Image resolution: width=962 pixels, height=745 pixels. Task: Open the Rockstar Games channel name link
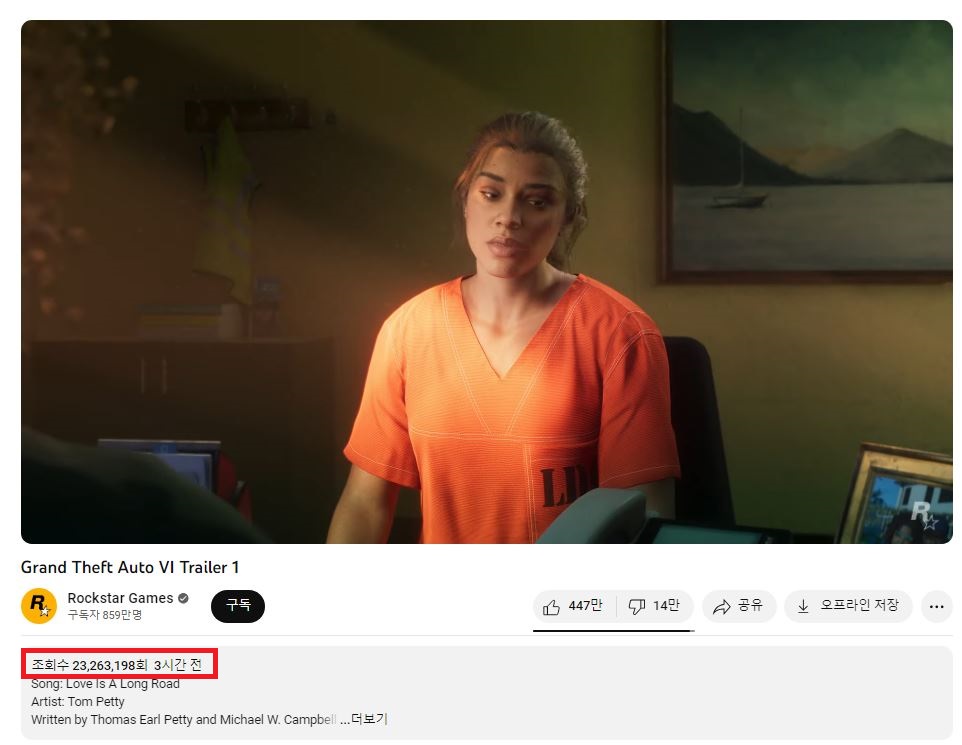[120, 598]
